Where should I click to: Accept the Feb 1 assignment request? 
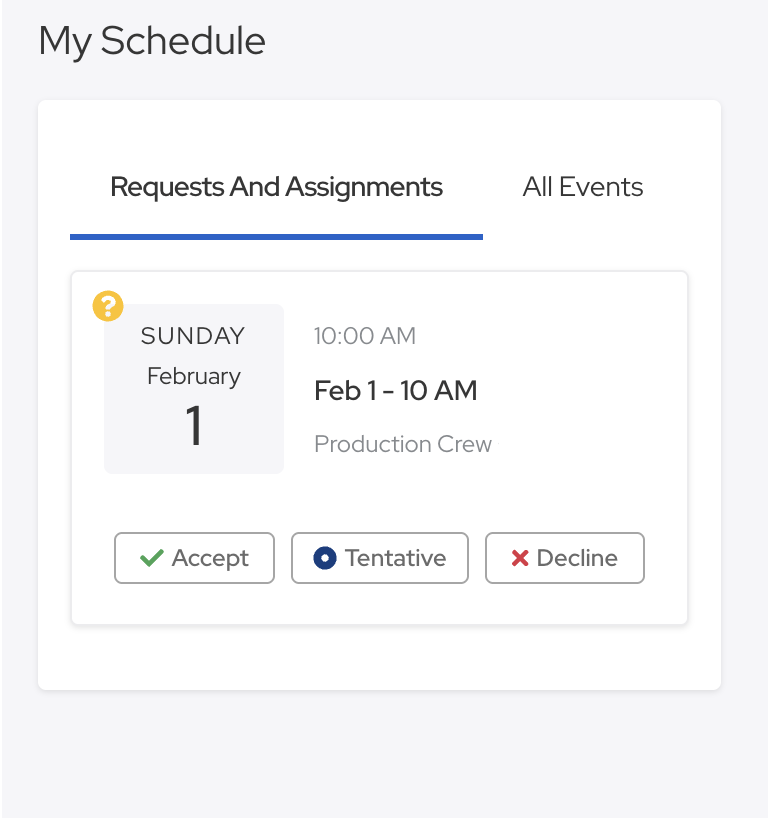[x=194, y=558]
